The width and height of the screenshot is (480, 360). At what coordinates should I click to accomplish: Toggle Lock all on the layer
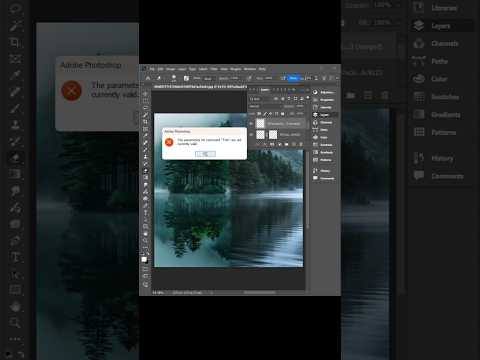click(x=283, y=114)
